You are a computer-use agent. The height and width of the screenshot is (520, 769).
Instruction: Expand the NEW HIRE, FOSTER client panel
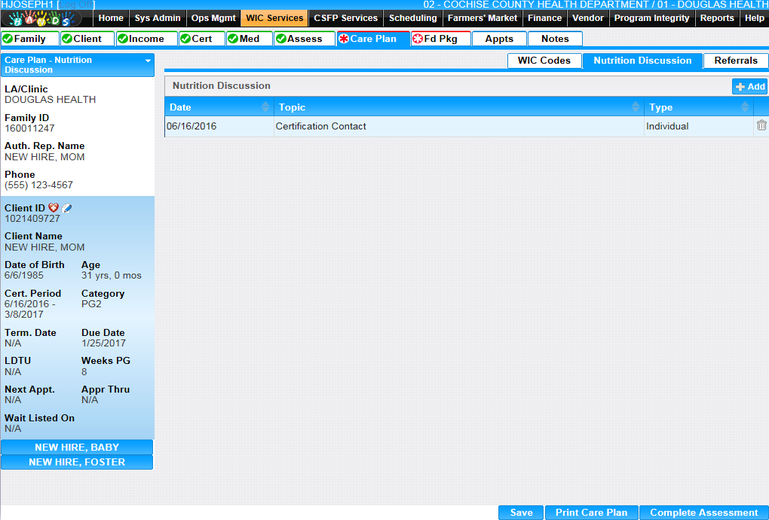click(77, 463)
